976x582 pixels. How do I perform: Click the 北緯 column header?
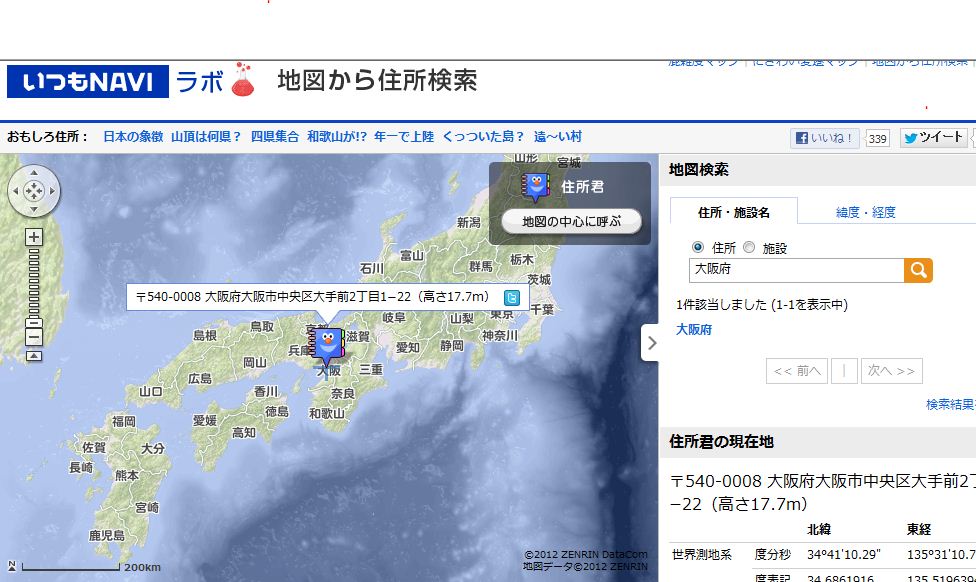click(x=819, y=529)
